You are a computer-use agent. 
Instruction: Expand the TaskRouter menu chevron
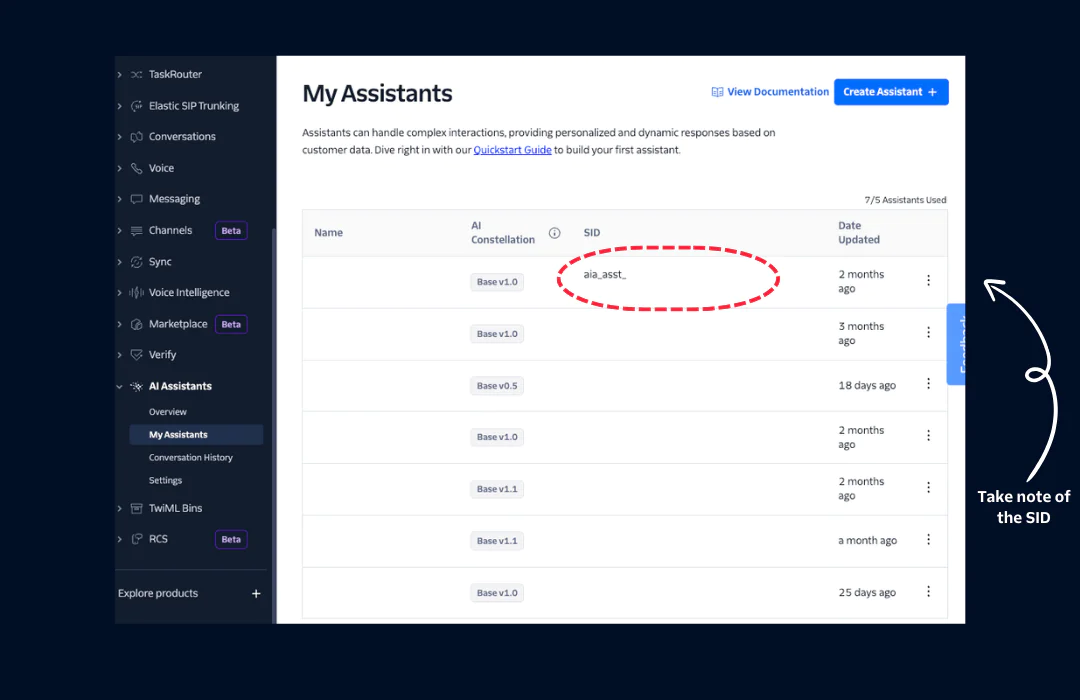(120, 74)
